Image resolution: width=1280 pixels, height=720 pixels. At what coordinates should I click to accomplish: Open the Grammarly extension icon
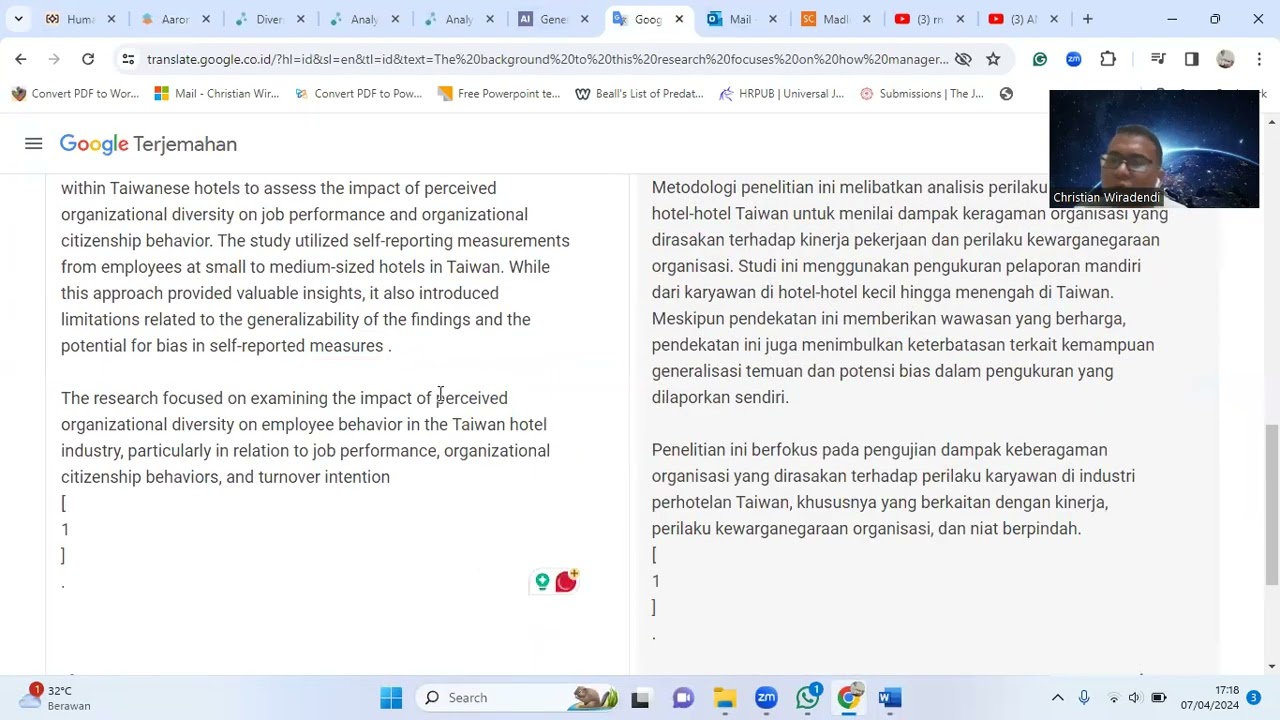point(1040,59)
